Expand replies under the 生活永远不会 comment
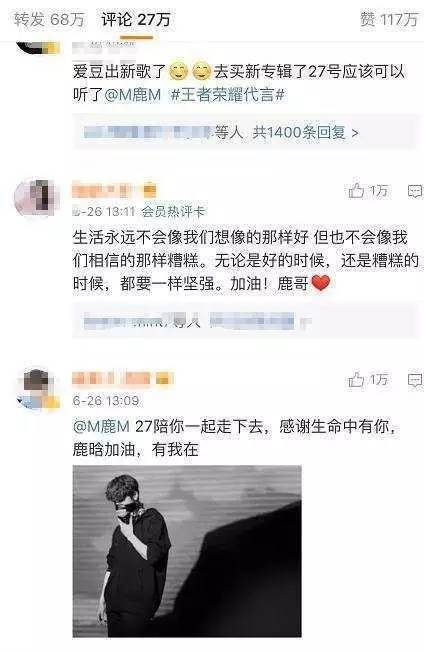Viewport: 424px width, 651px height. point(244,321)
